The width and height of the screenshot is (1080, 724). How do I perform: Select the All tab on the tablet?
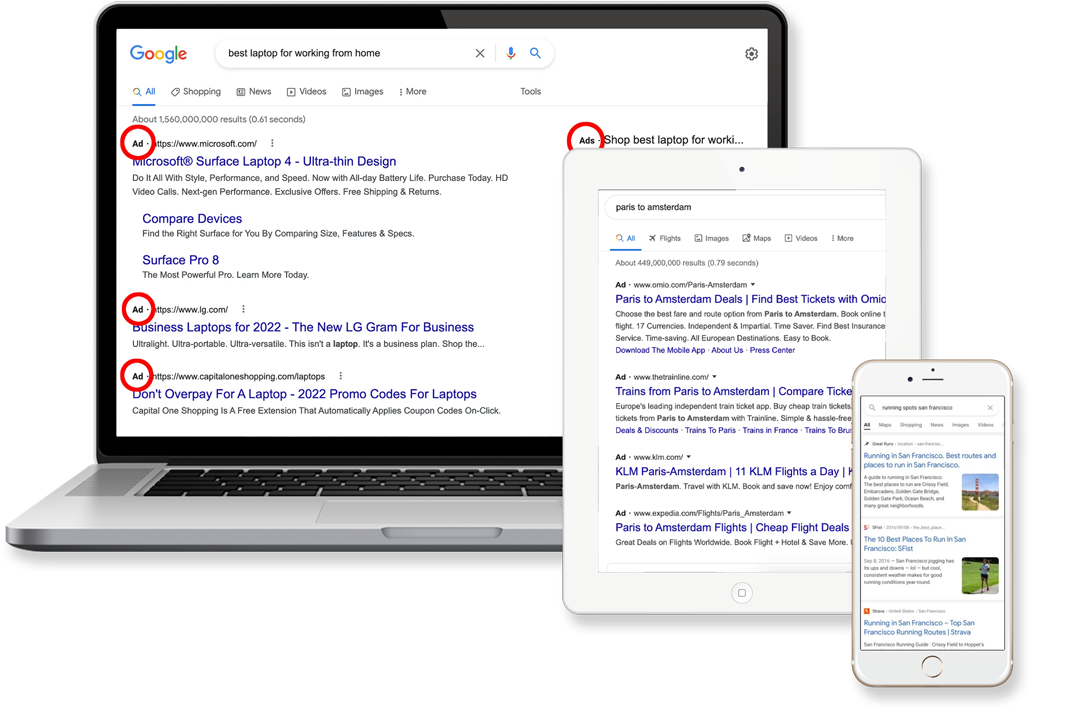pyautogui.click(x=625, y=238)
